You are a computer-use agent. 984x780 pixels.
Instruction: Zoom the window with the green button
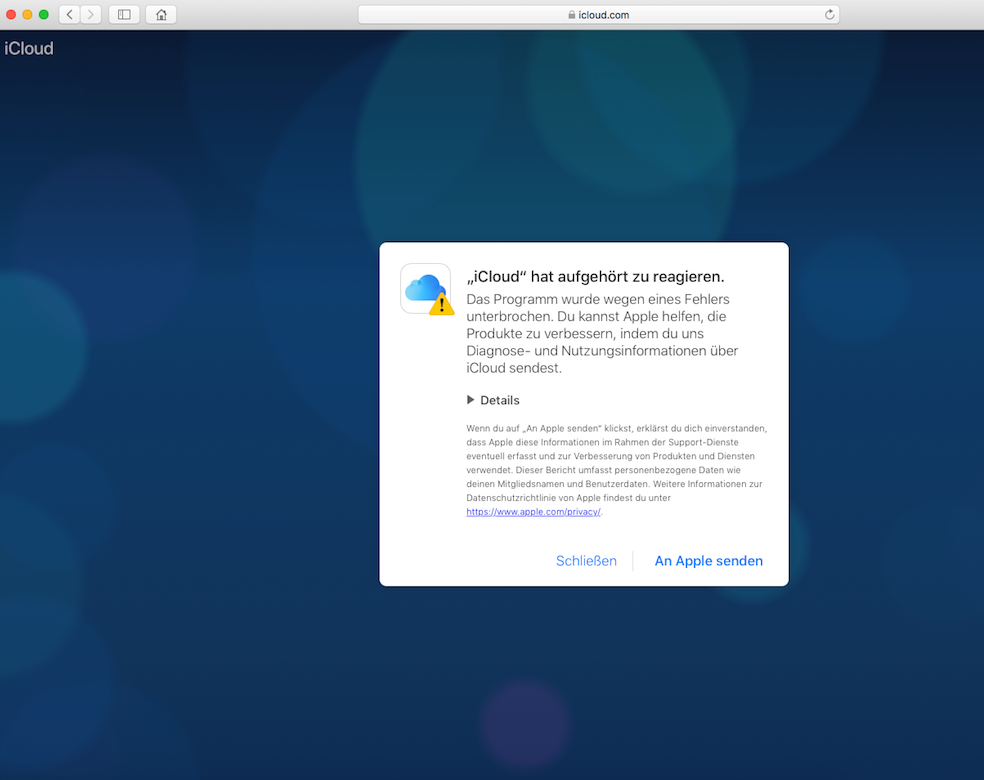[x=43, y=14]
